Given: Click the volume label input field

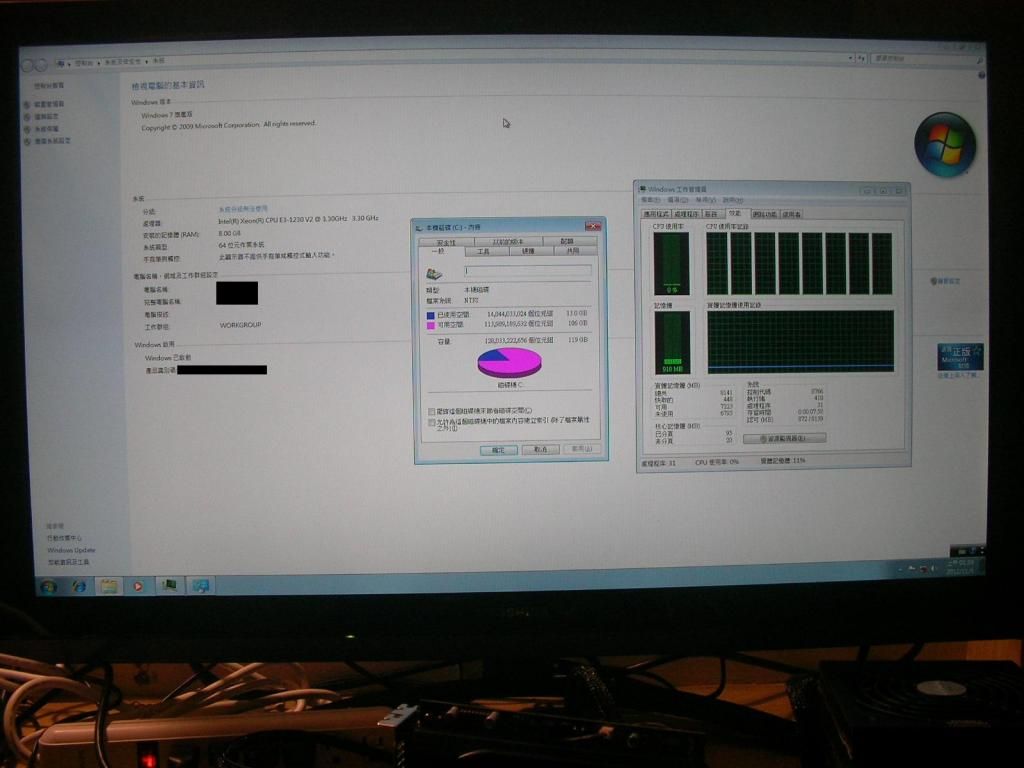Looking at the screenshot, I should pos(528,270).
